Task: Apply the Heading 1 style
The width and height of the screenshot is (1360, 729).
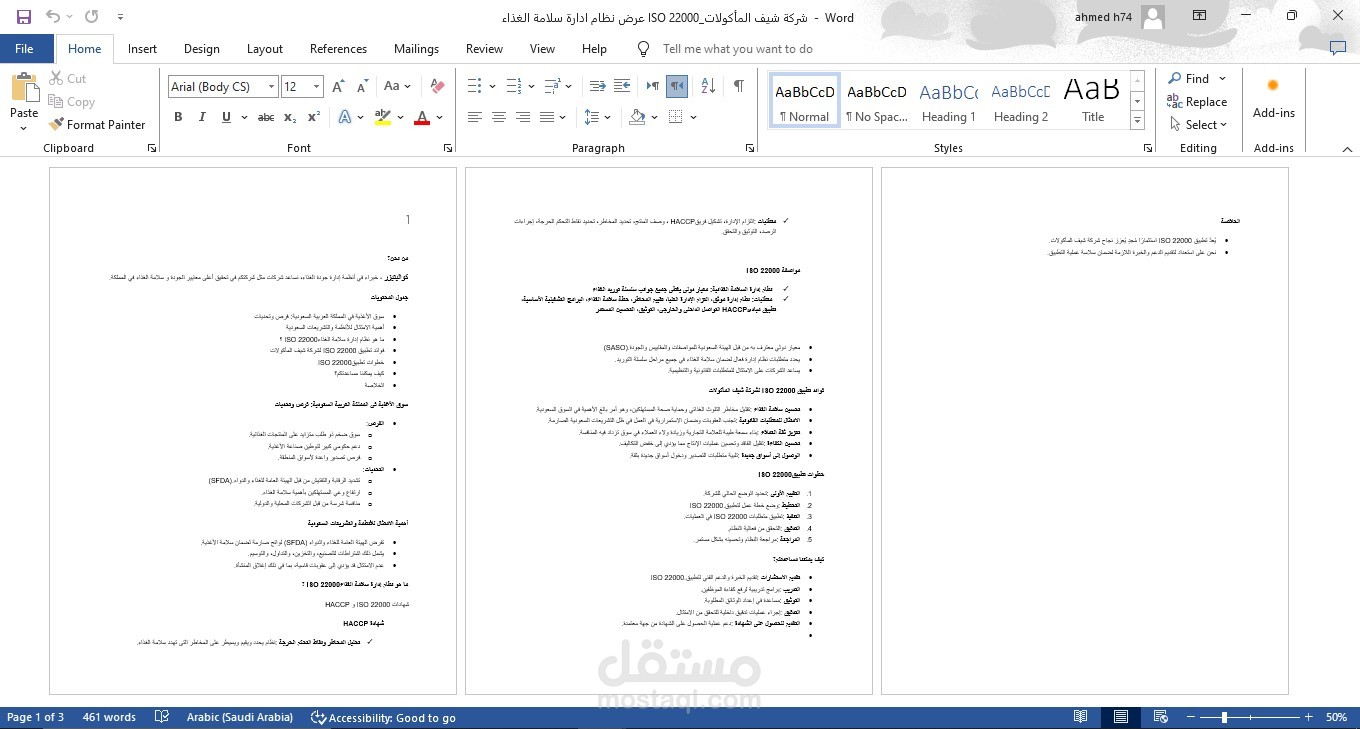Action: pos(949,100)
